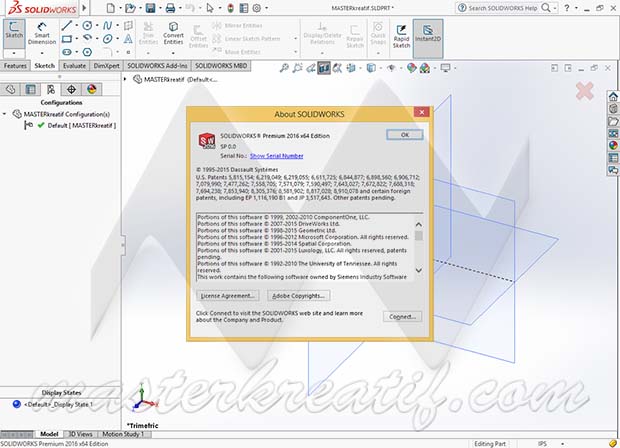Click the Edit Appearance color ball icon
The height and width of the screenshot is (448, 620).
click(411, 68)
